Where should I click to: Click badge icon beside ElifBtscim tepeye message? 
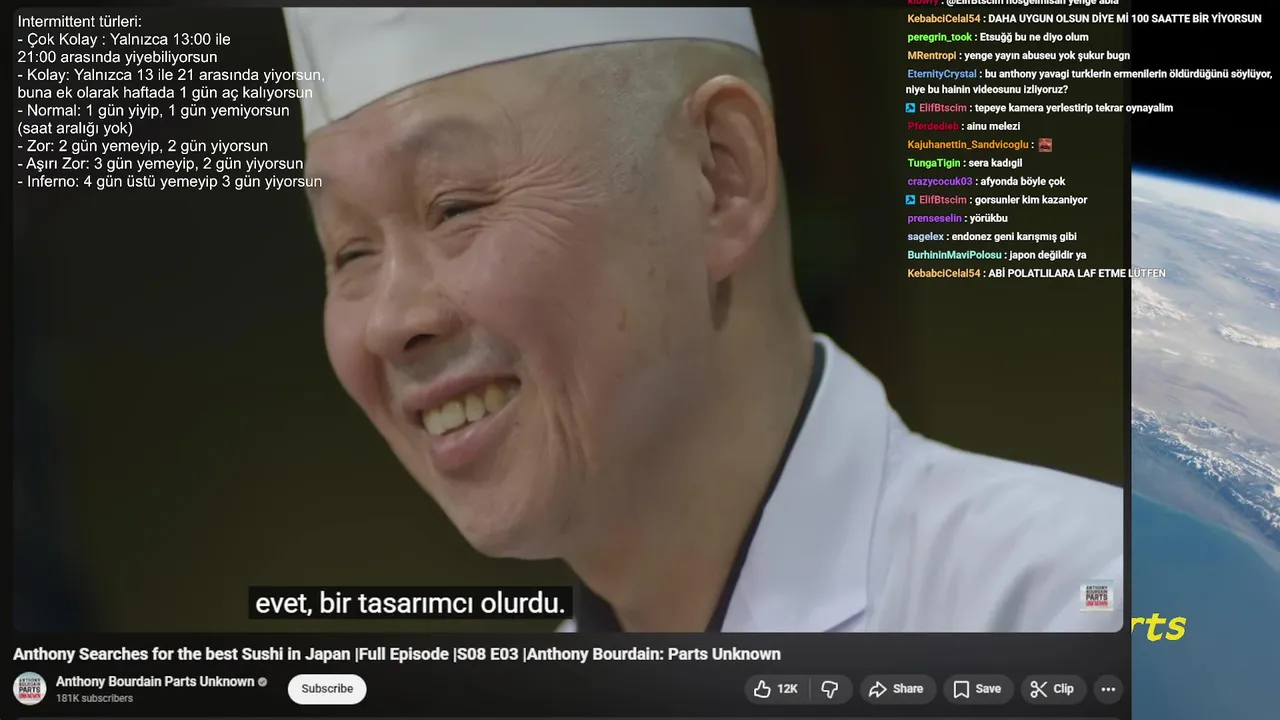(x=911, y=108)
